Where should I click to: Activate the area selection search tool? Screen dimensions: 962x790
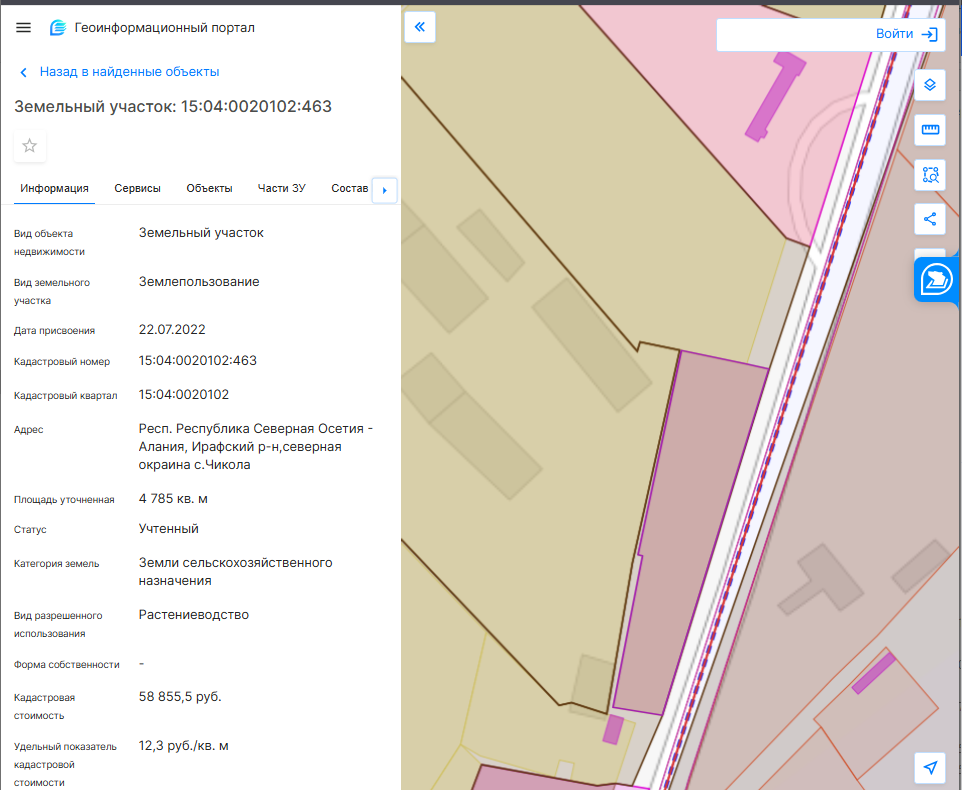coord(930,175)
